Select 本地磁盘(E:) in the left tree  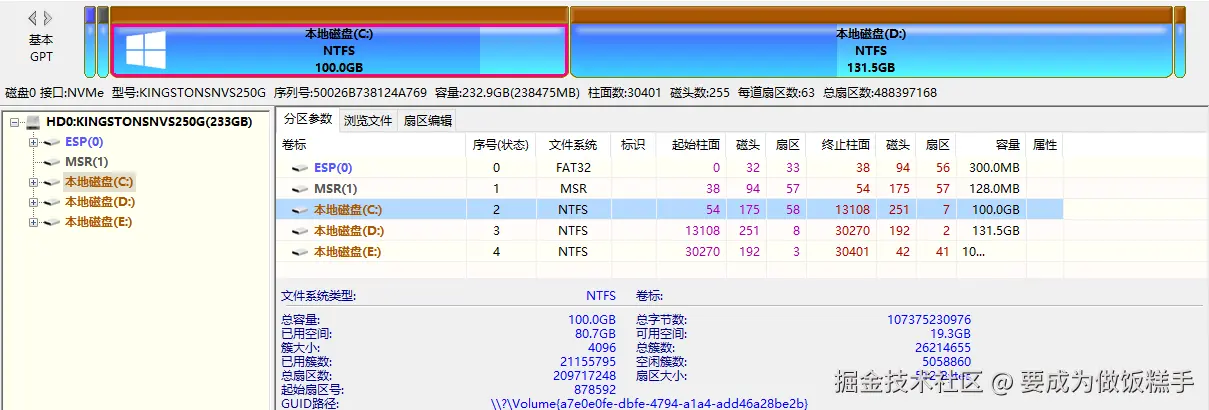98,222
